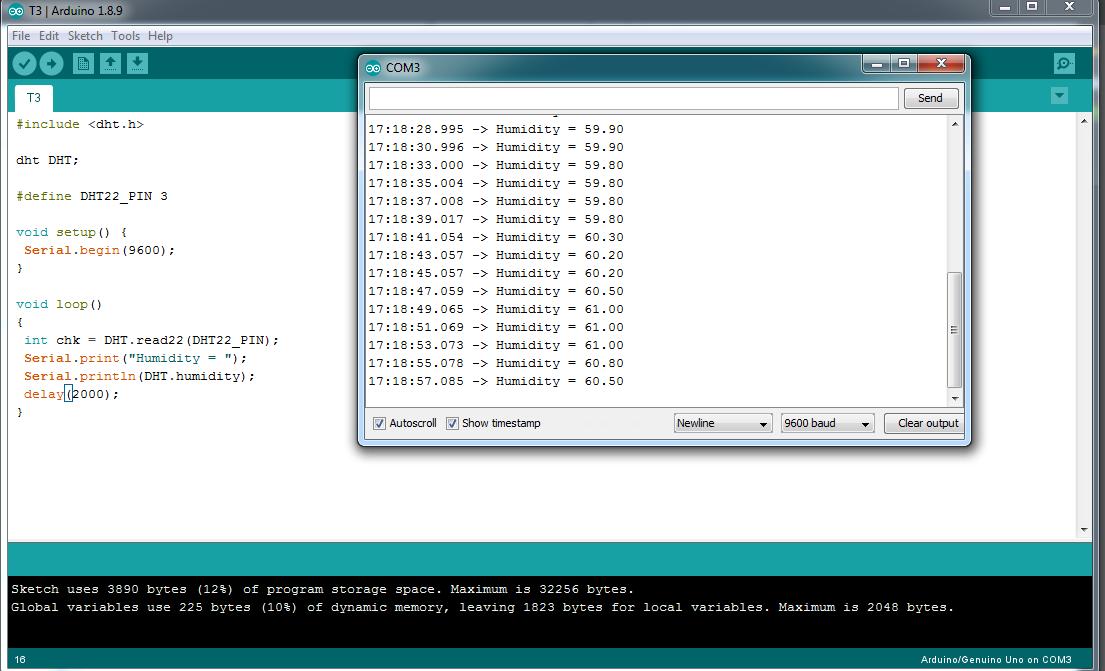Image resolution: width=1105 pixels, height=671 pixels.
Task: Open a sketch with the Open icon
Action: tap(110, 64)
